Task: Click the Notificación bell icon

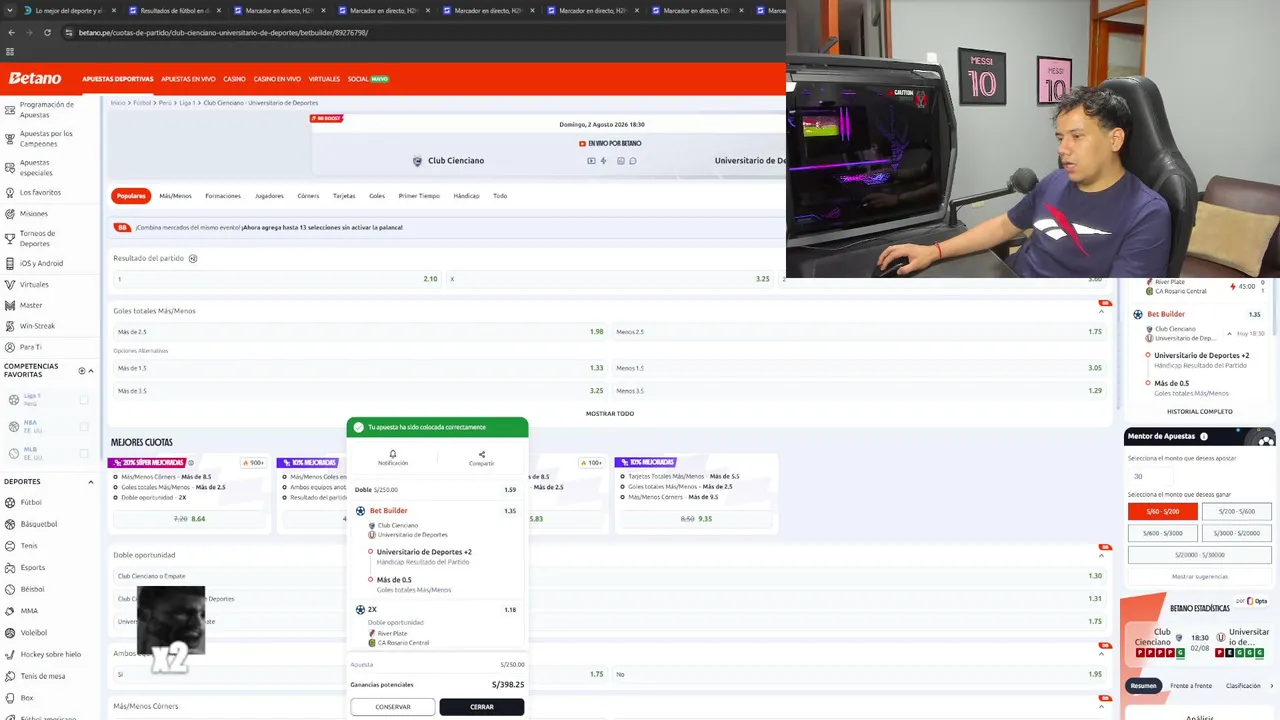Action: [393, 454]
